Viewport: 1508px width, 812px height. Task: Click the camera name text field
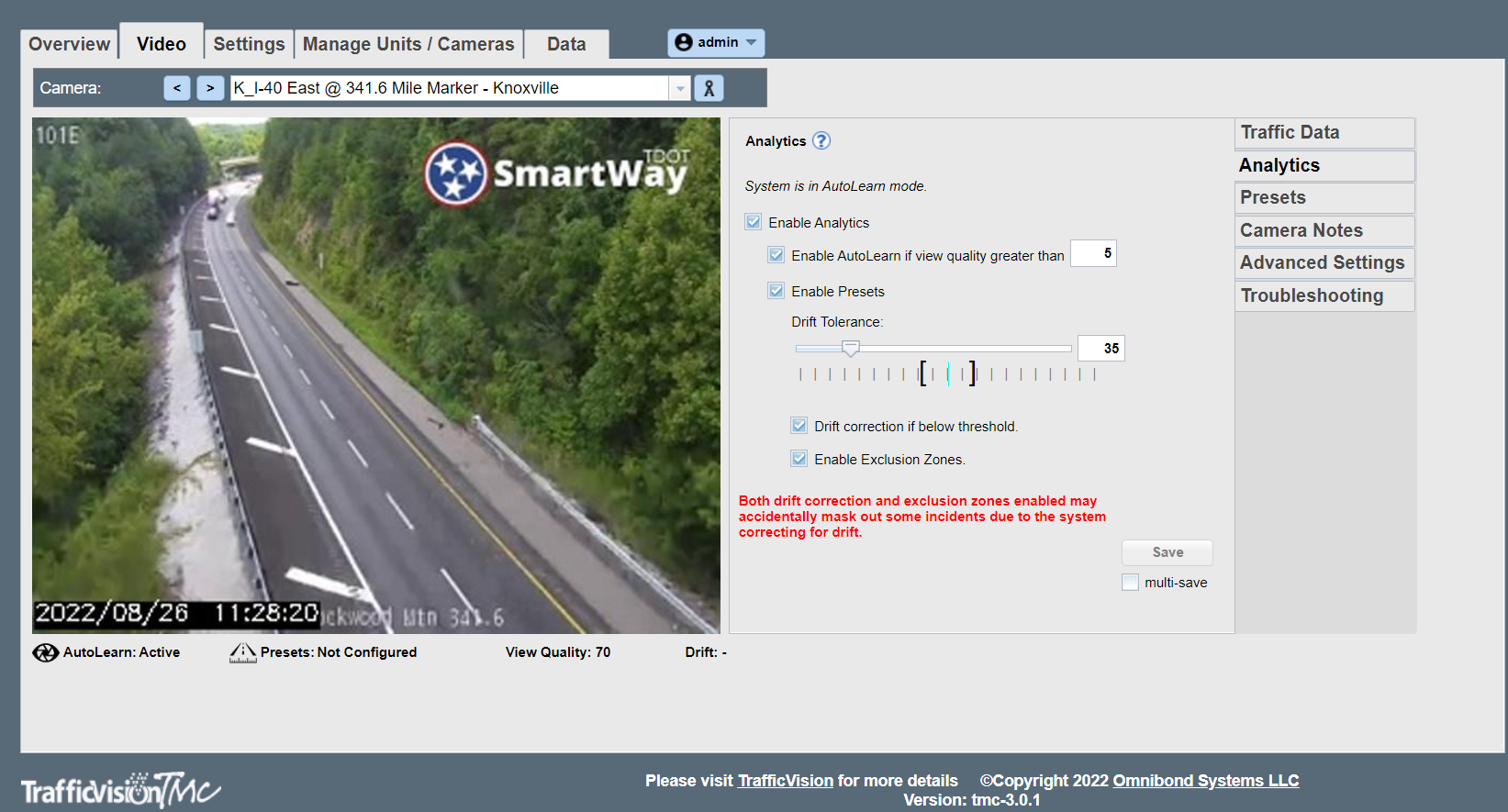(450, 88)
